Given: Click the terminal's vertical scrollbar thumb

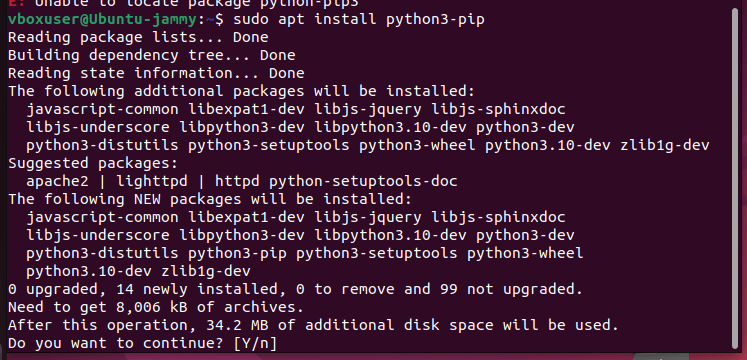Looking at the screenshot, I should point(733,180).
